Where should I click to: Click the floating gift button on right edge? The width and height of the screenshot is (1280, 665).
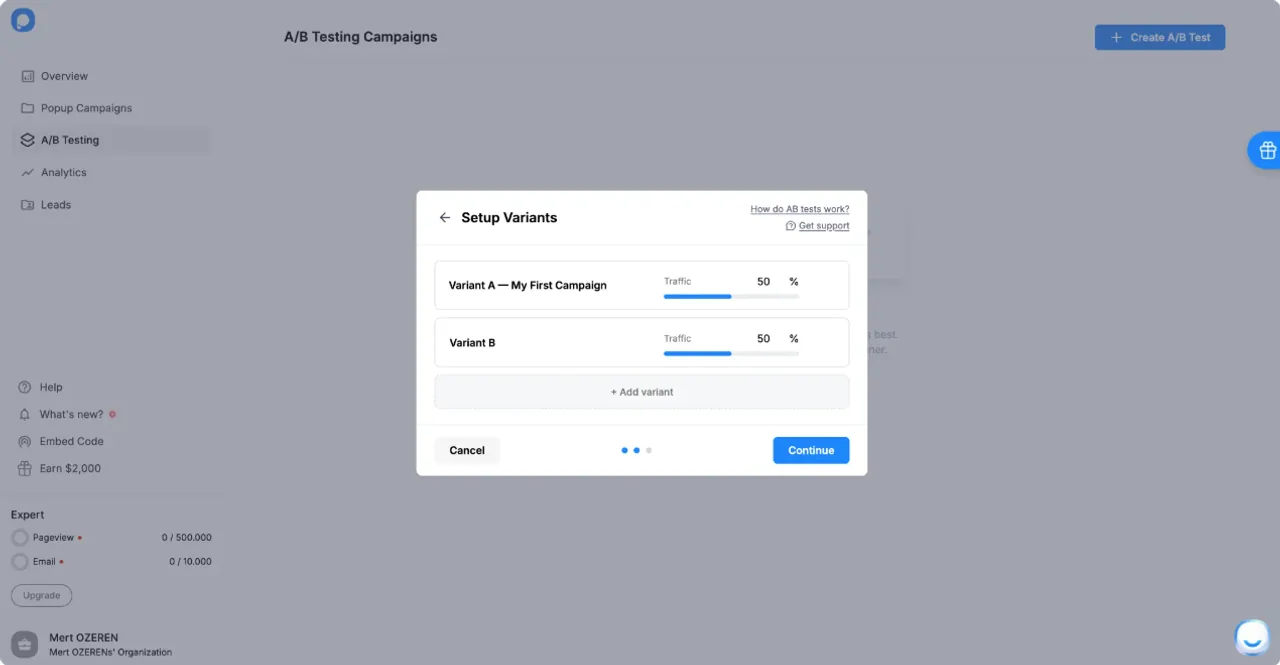(1265, 150)
